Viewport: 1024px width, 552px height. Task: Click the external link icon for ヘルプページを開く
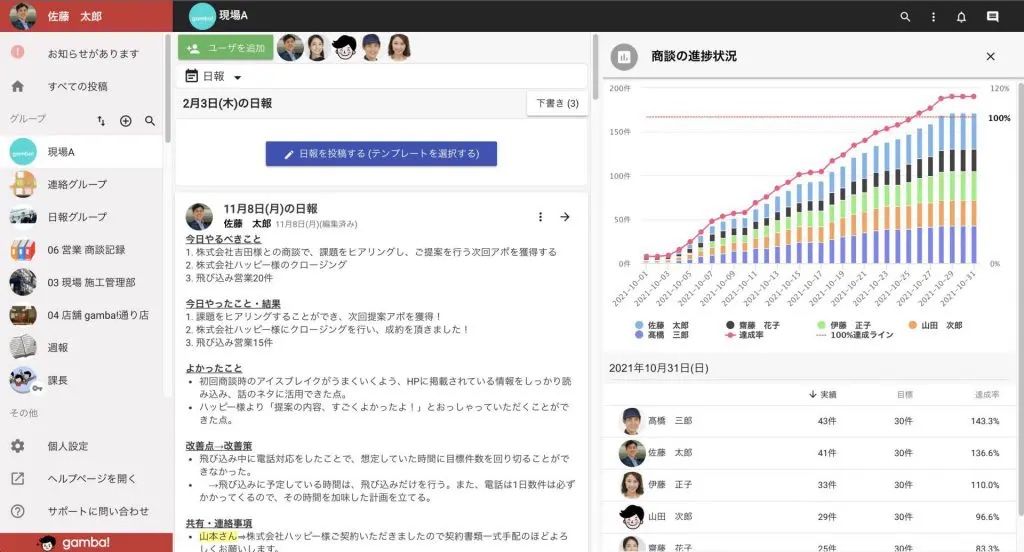[x=18, y=479]
